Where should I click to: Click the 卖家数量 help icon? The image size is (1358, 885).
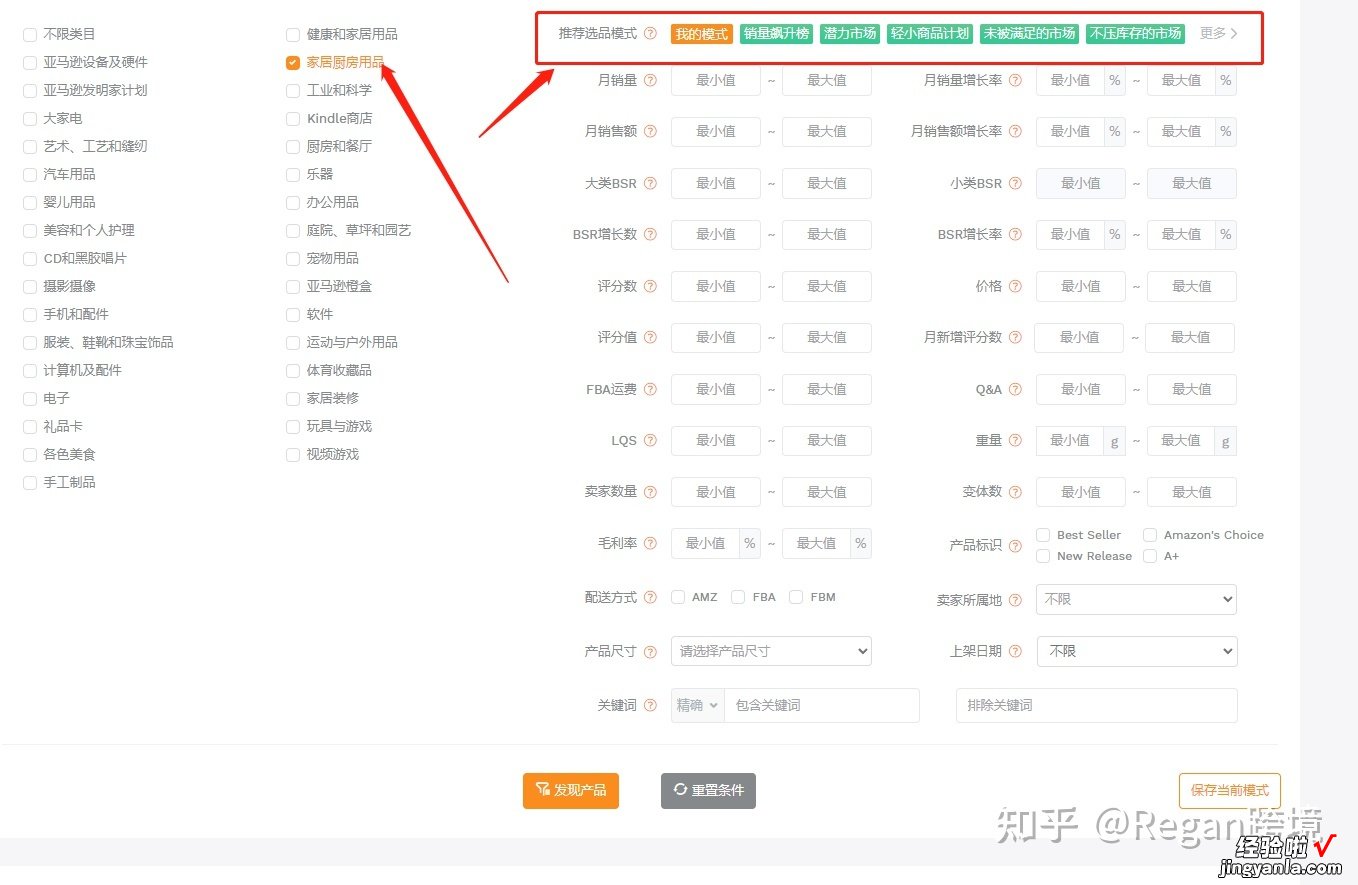click(x=650, y=492)
